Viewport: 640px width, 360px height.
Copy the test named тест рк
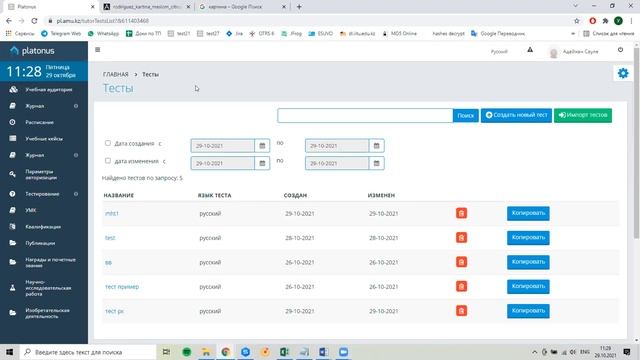(x=528, y=311)
